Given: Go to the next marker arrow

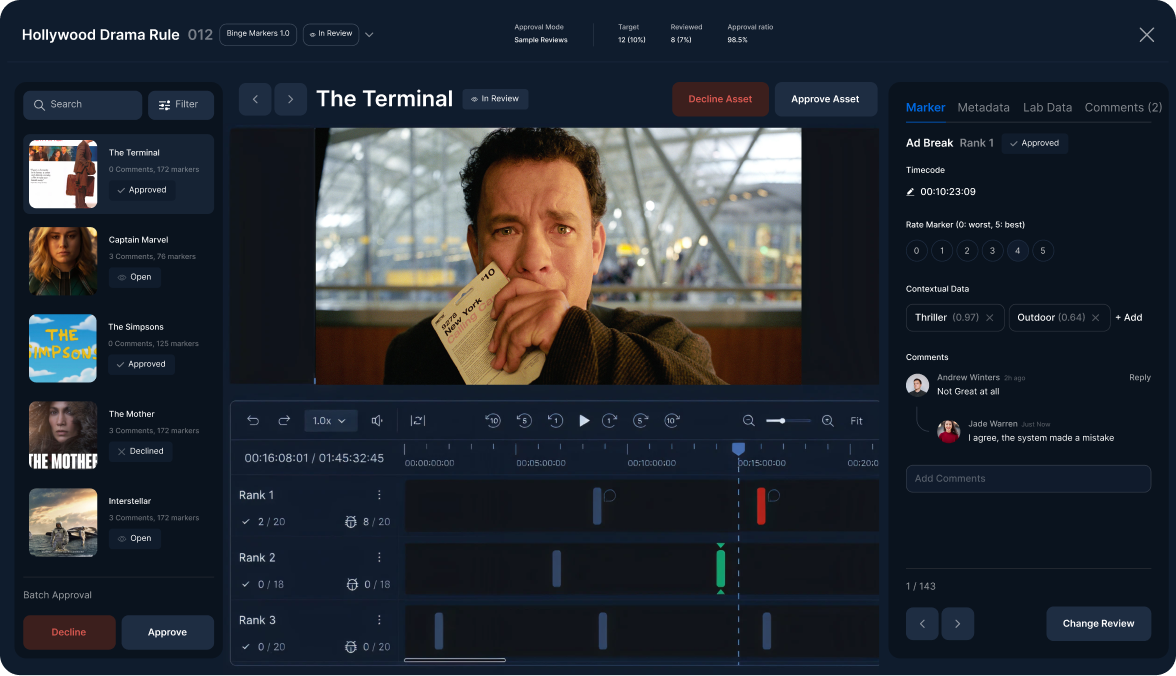Looking at the screenshot, I should (958, 623).
